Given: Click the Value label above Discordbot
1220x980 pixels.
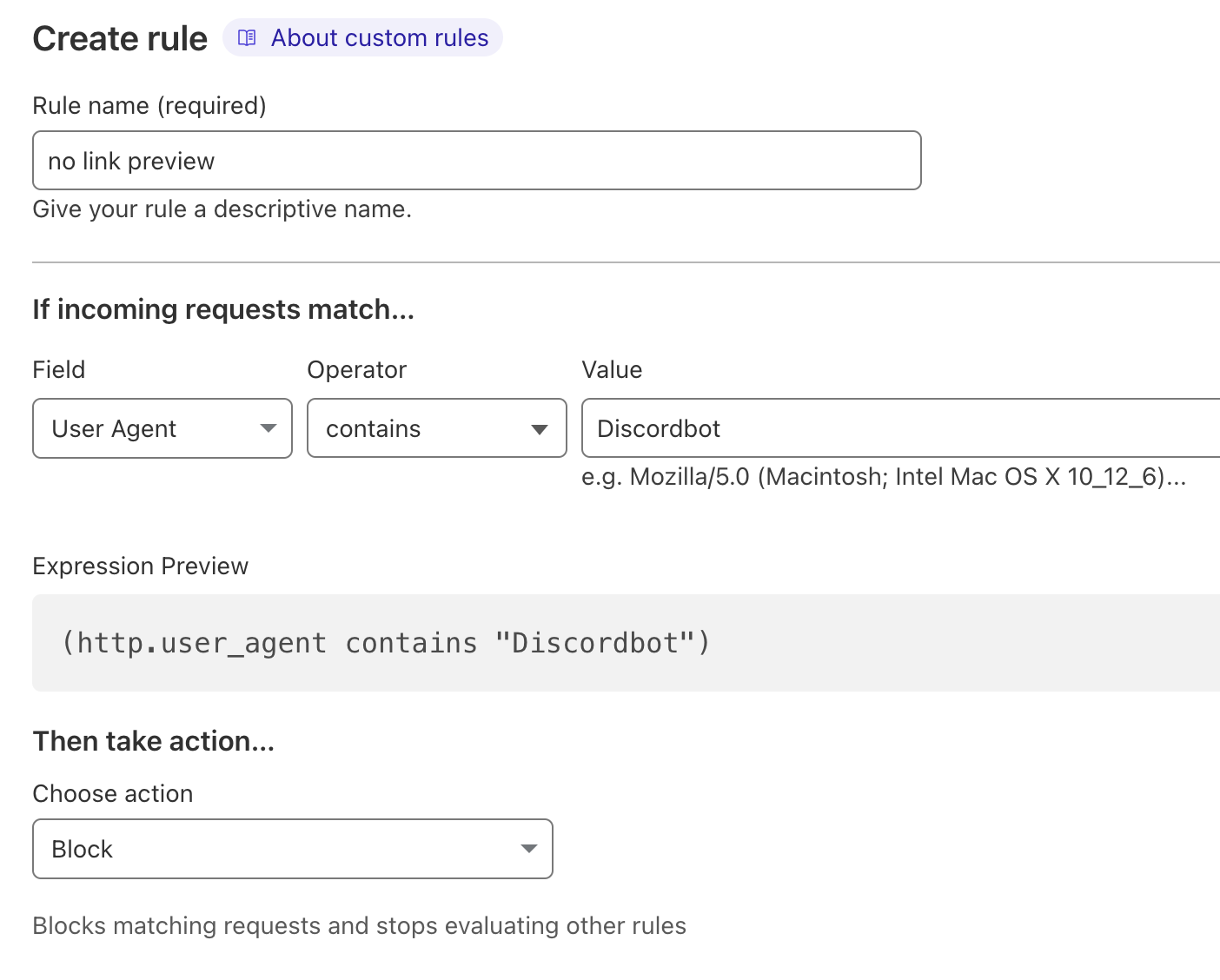Looking at the screenshot, I should pos(612,370).
